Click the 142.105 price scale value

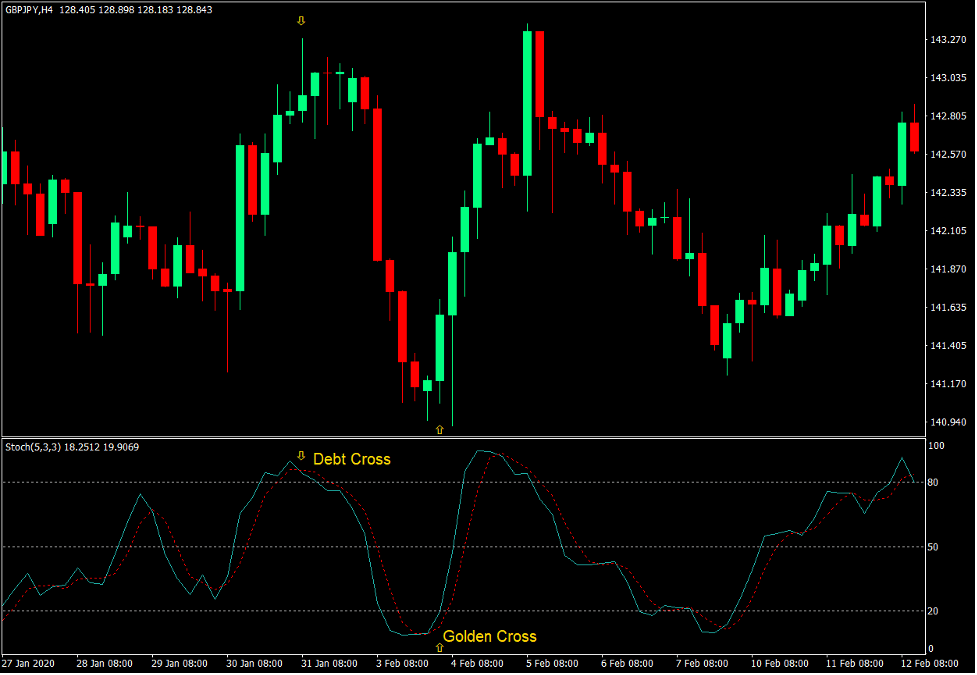pos(946,231)
